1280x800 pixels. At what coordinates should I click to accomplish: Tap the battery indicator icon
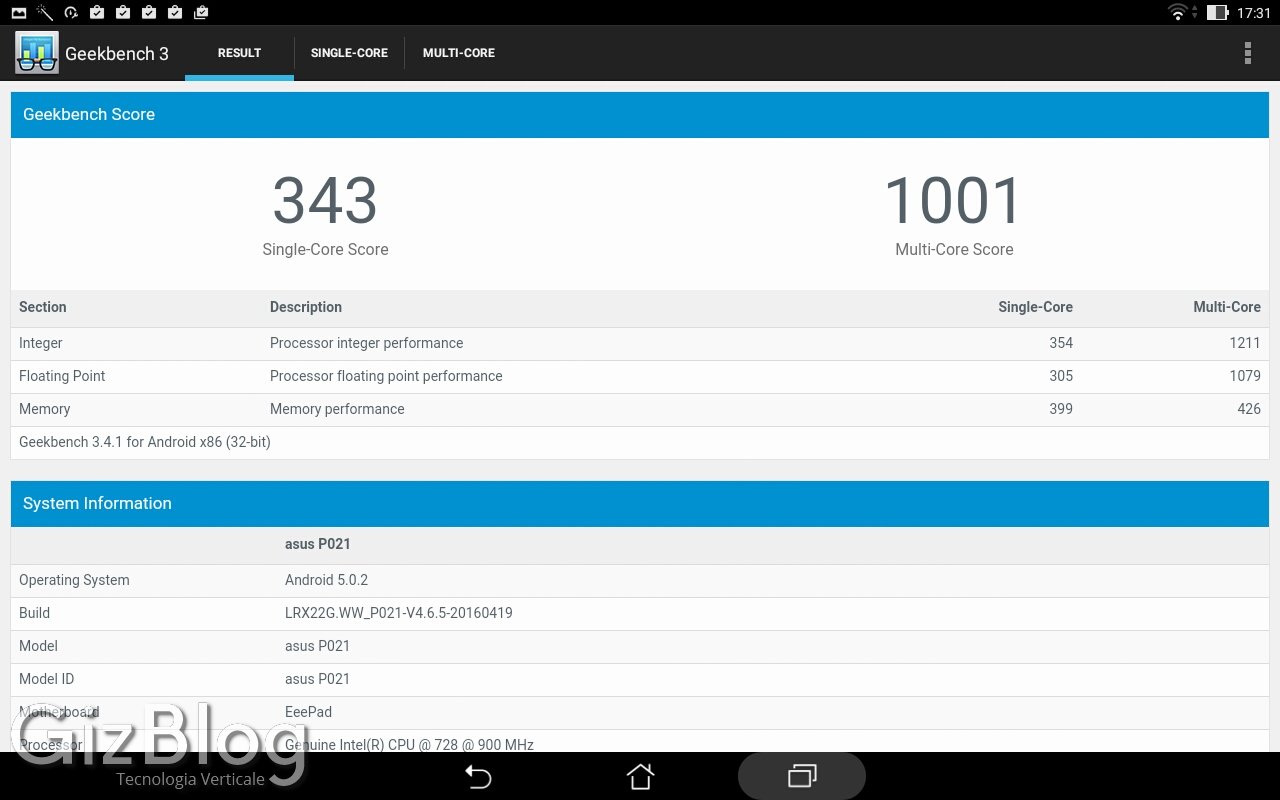tap(1217, 13)
